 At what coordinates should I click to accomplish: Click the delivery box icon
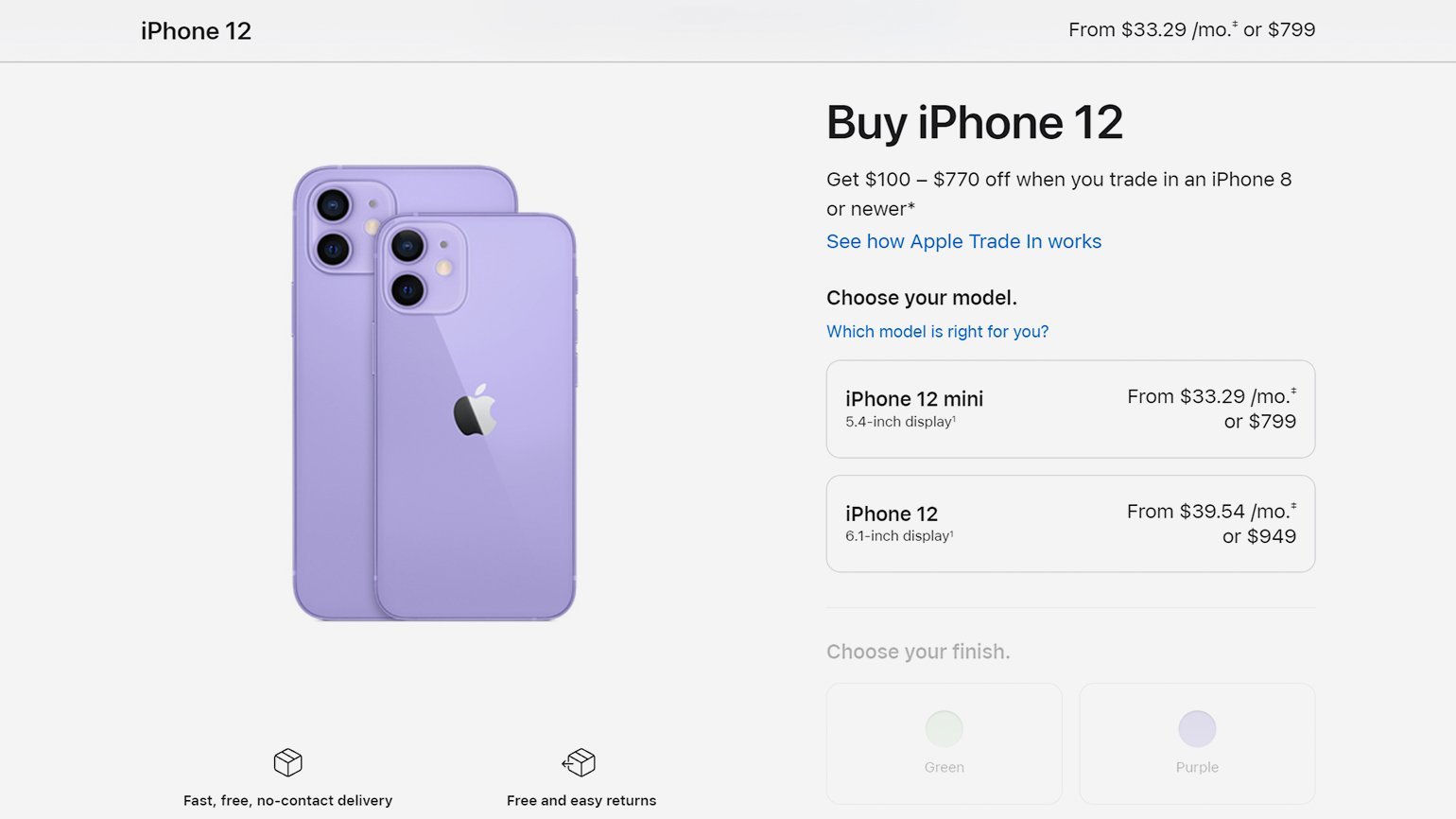tap(287, 762)
